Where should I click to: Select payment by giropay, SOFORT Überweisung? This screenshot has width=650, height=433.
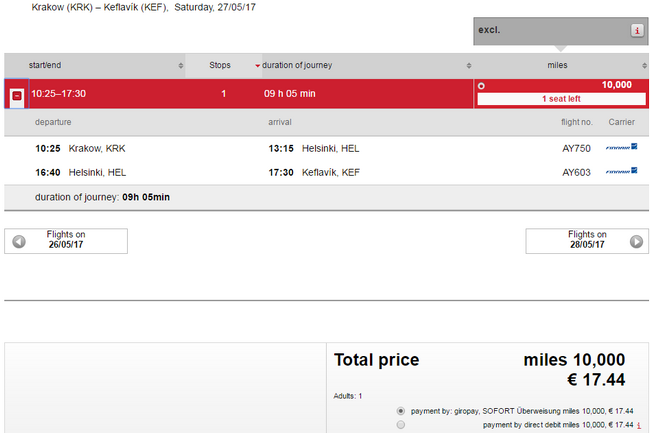pos(400,411)
